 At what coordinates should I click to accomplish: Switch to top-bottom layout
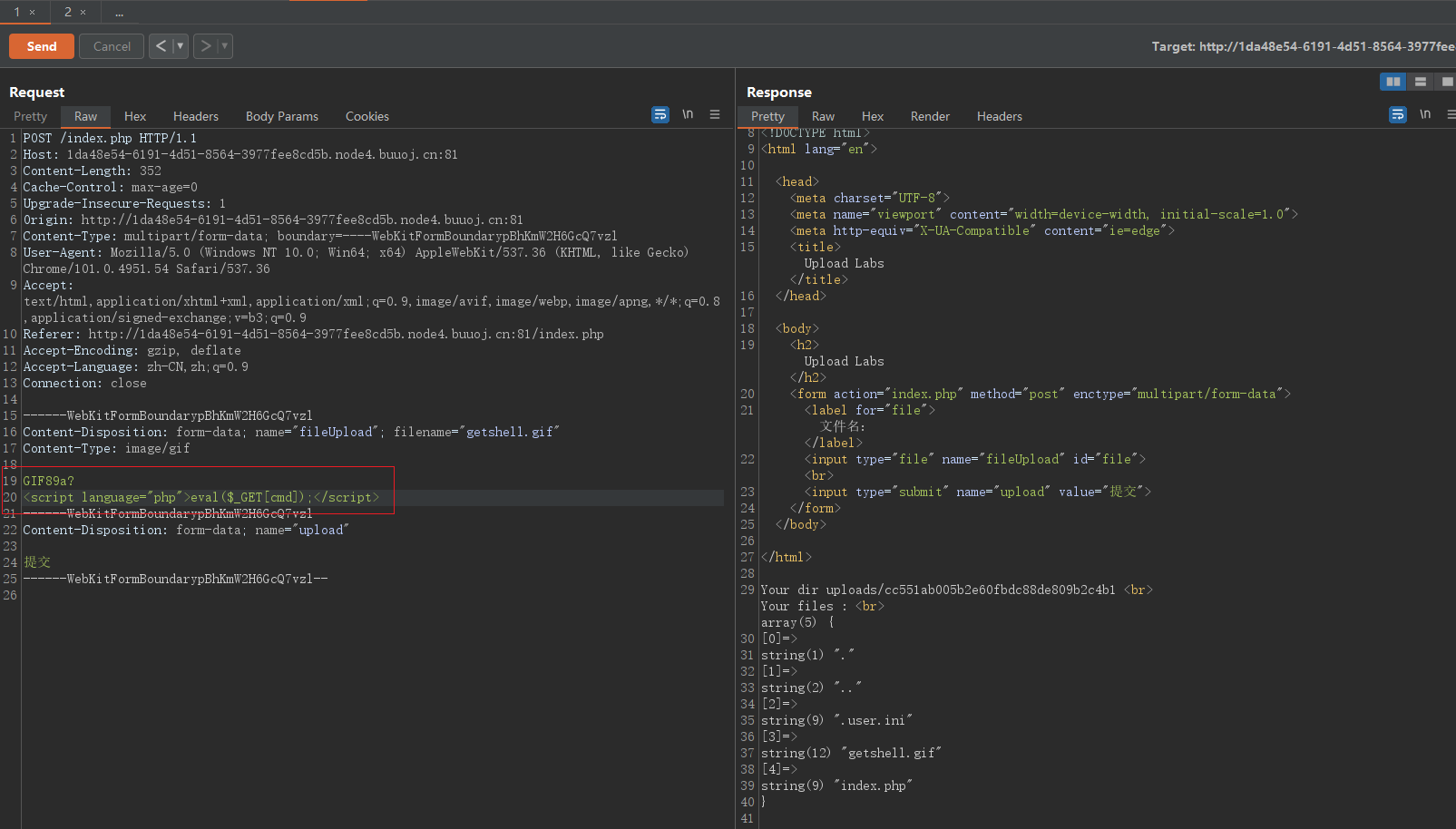click(1420, 82)
